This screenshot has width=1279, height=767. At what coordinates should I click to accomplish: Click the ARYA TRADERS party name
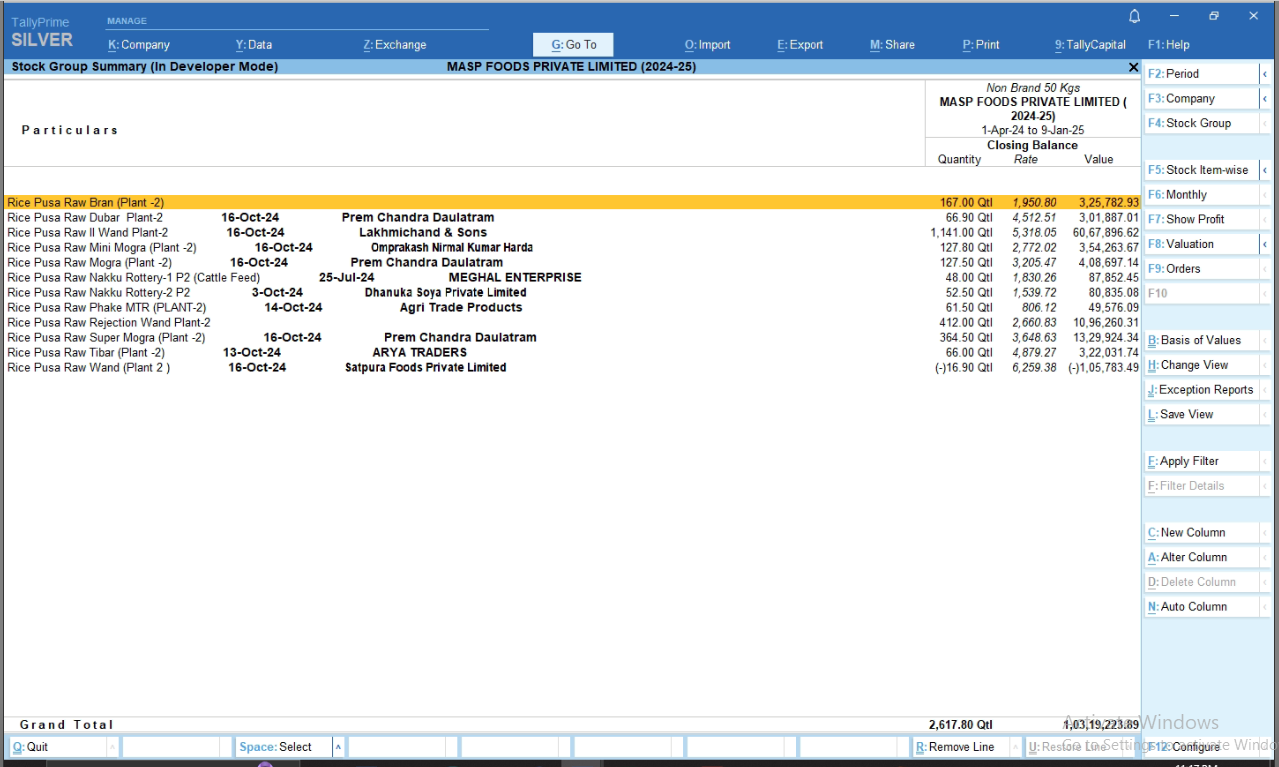coord(420,353)
